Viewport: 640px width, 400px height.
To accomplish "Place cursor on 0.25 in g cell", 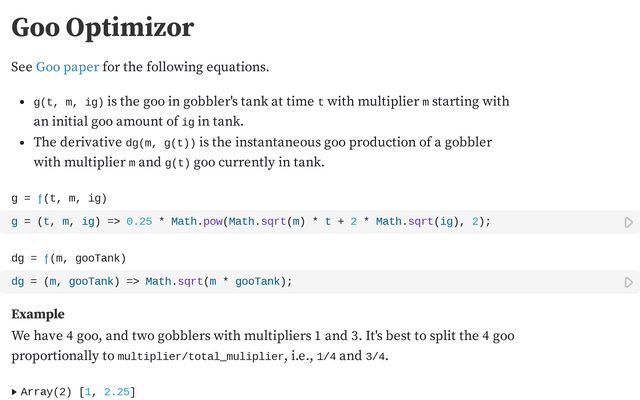I will (139, 221).
